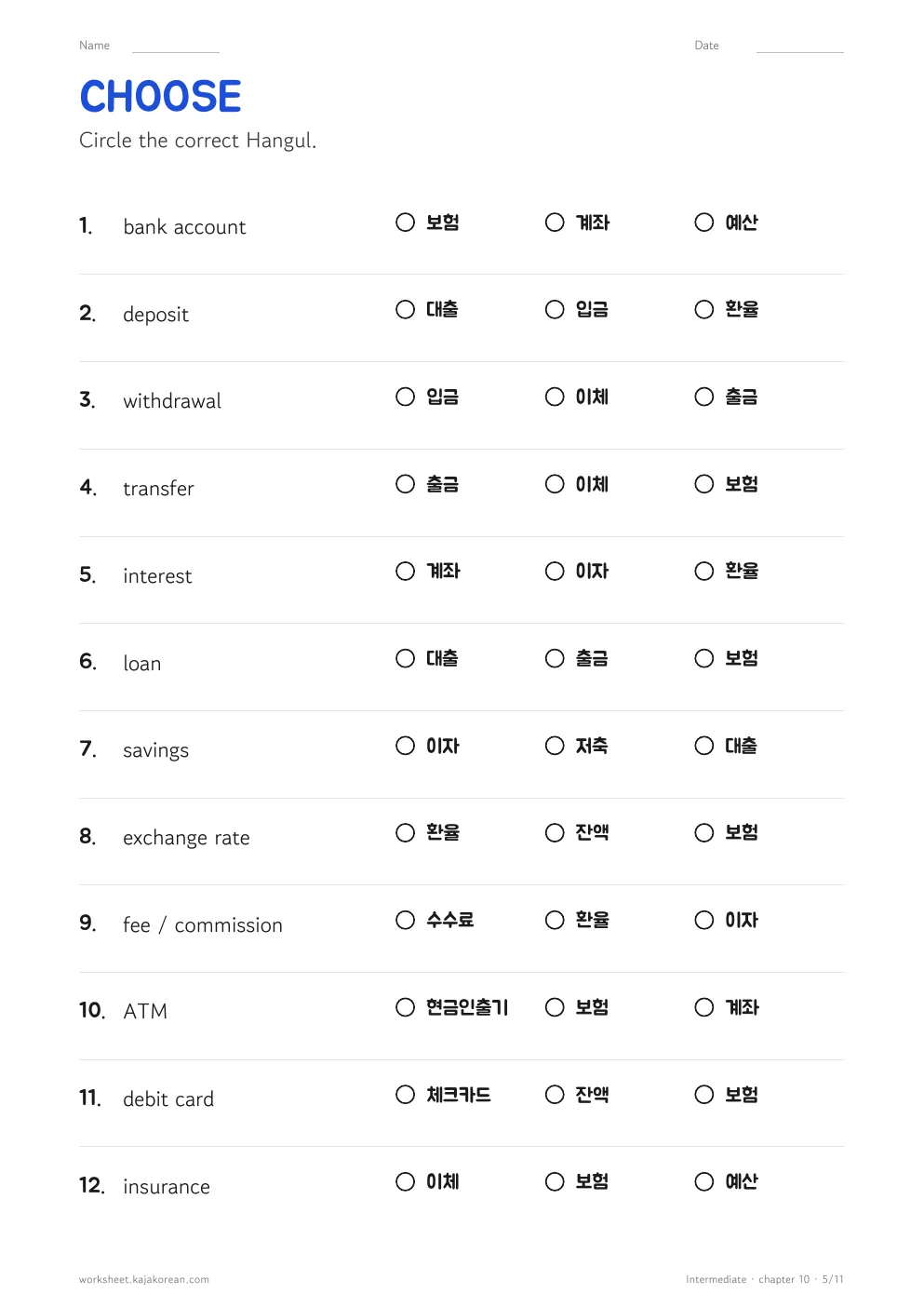Select the 저축 option for savings
This screenshot has height=1307, width=924.
(x=555, y=746)
